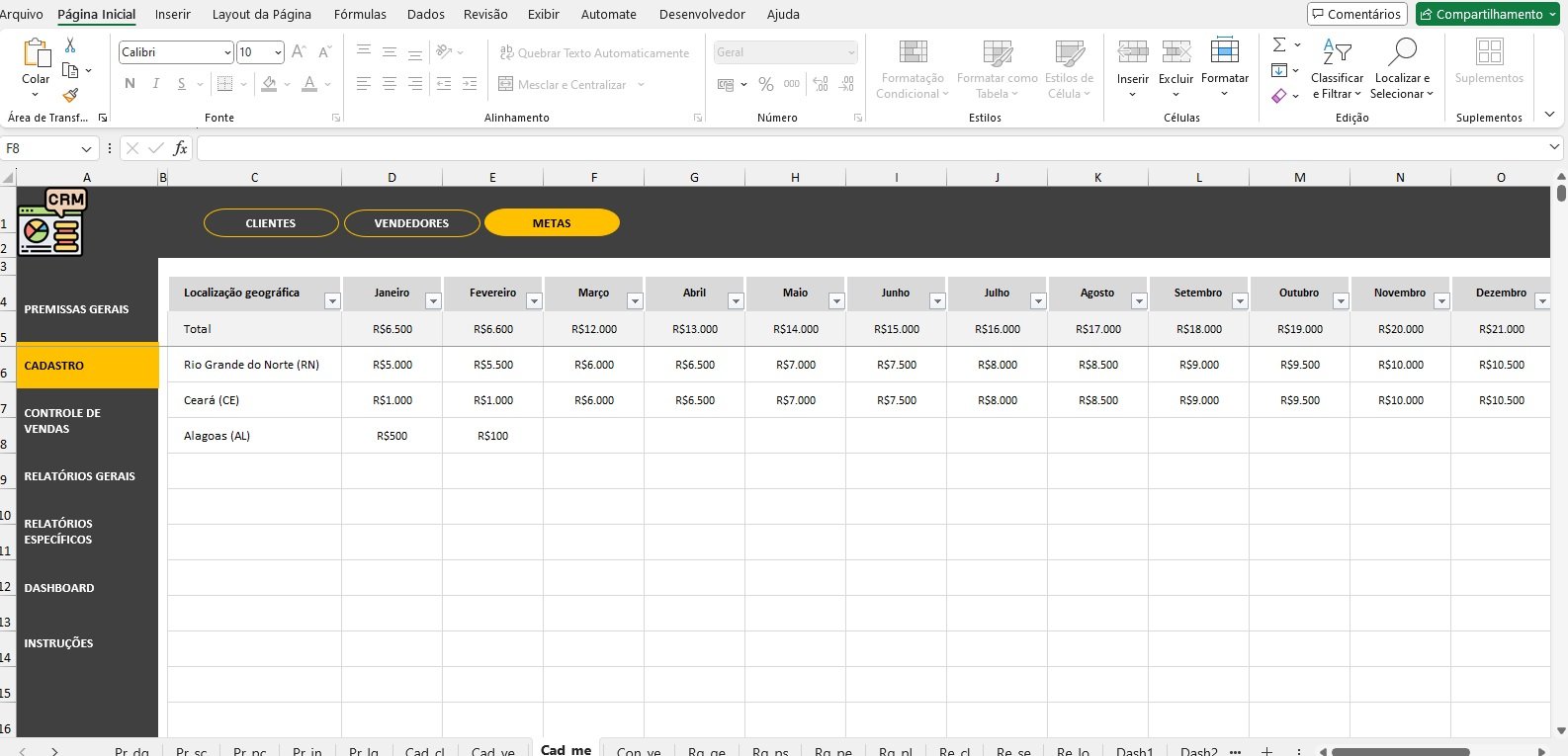
Task: Click the AutoSum sigma icon
Action: (1279, 45)
